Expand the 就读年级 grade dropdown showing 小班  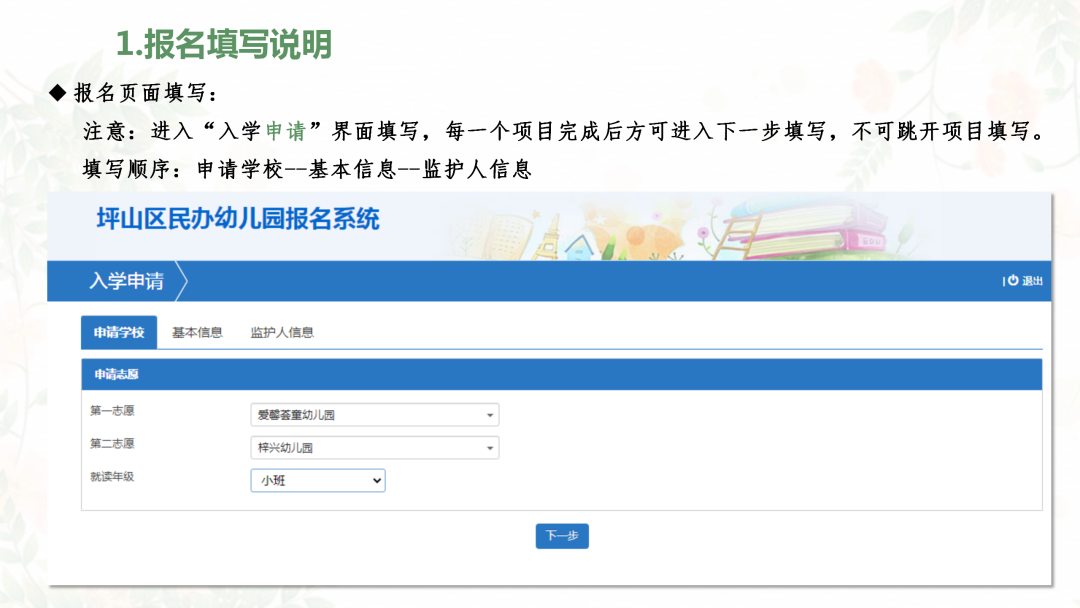coord(318,480)
